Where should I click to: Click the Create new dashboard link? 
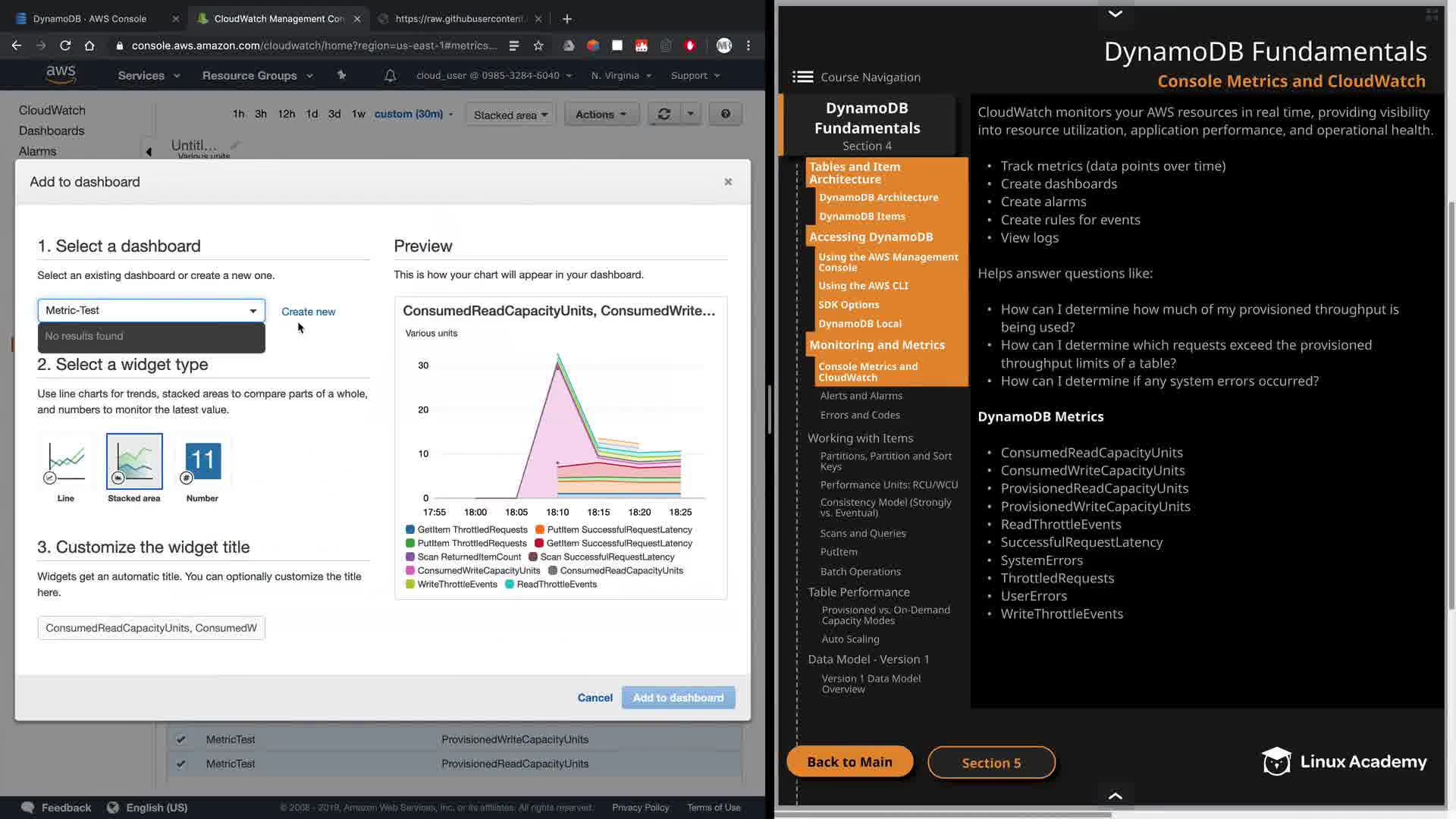point(308,312)
